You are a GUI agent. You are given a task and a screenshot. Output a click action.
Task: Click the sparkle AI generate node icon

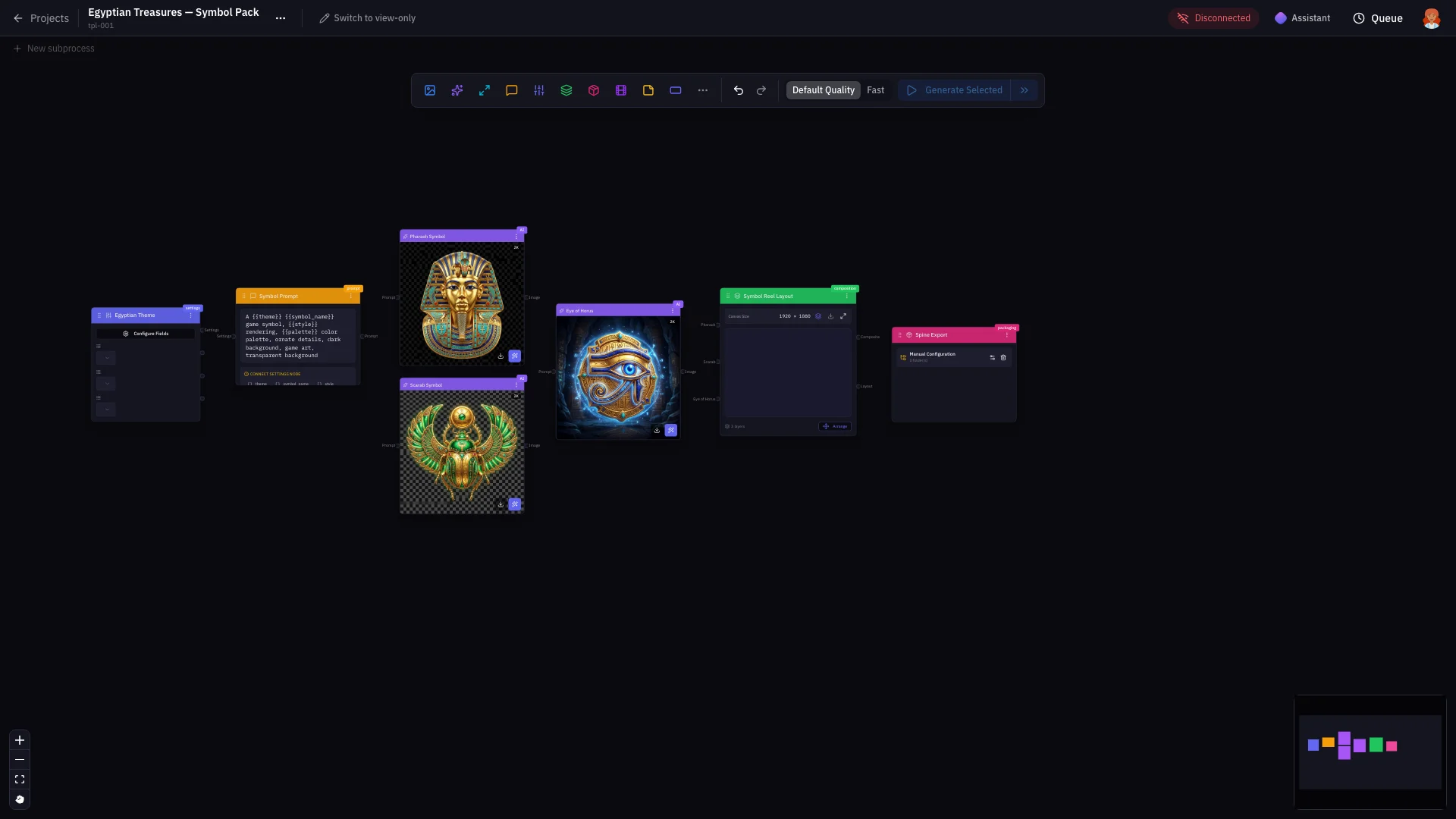pyautogui.click(x=457, y=90)
